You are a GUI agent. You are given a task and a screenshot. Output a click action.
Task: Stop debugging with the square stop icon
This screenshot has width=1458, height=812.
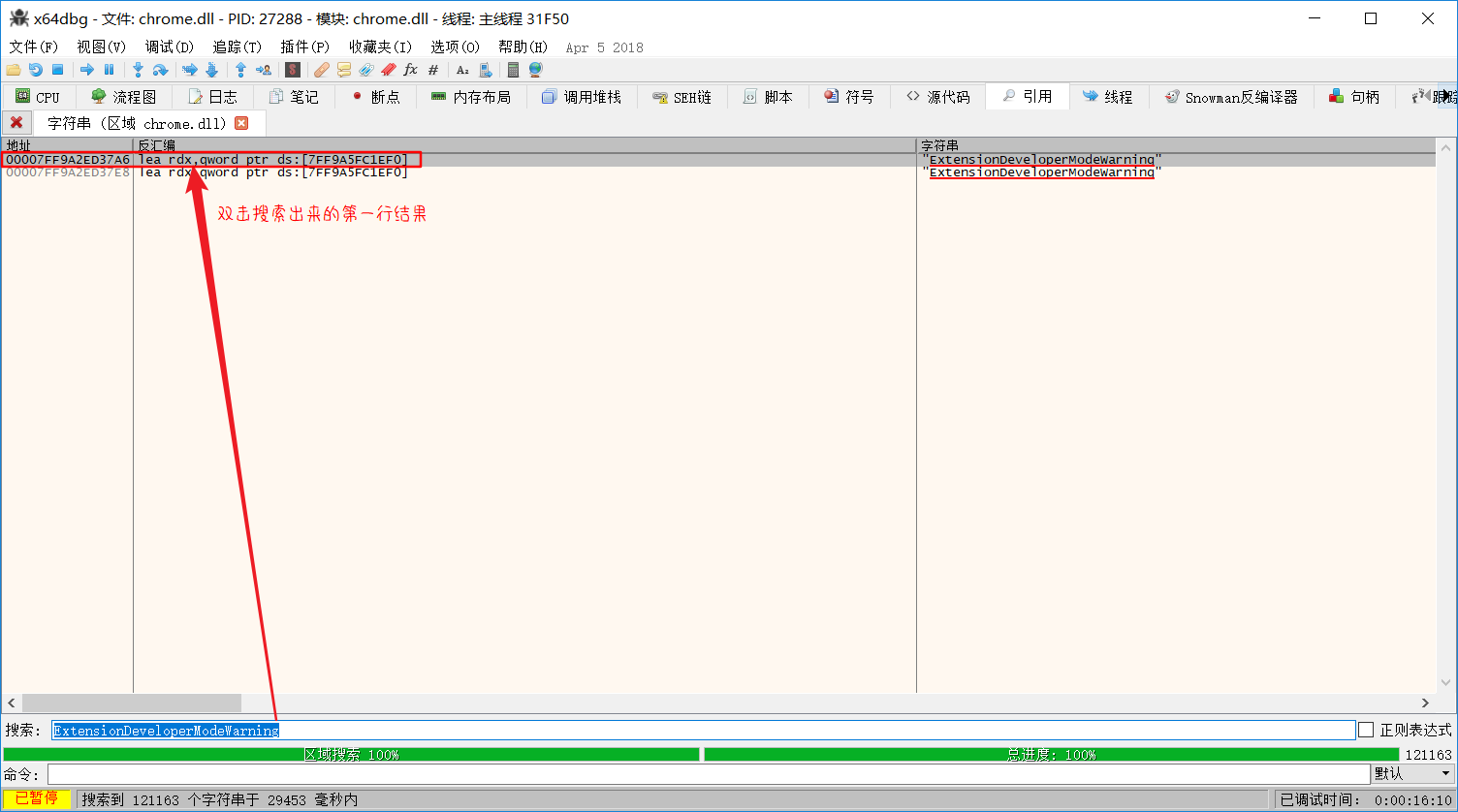57,70
